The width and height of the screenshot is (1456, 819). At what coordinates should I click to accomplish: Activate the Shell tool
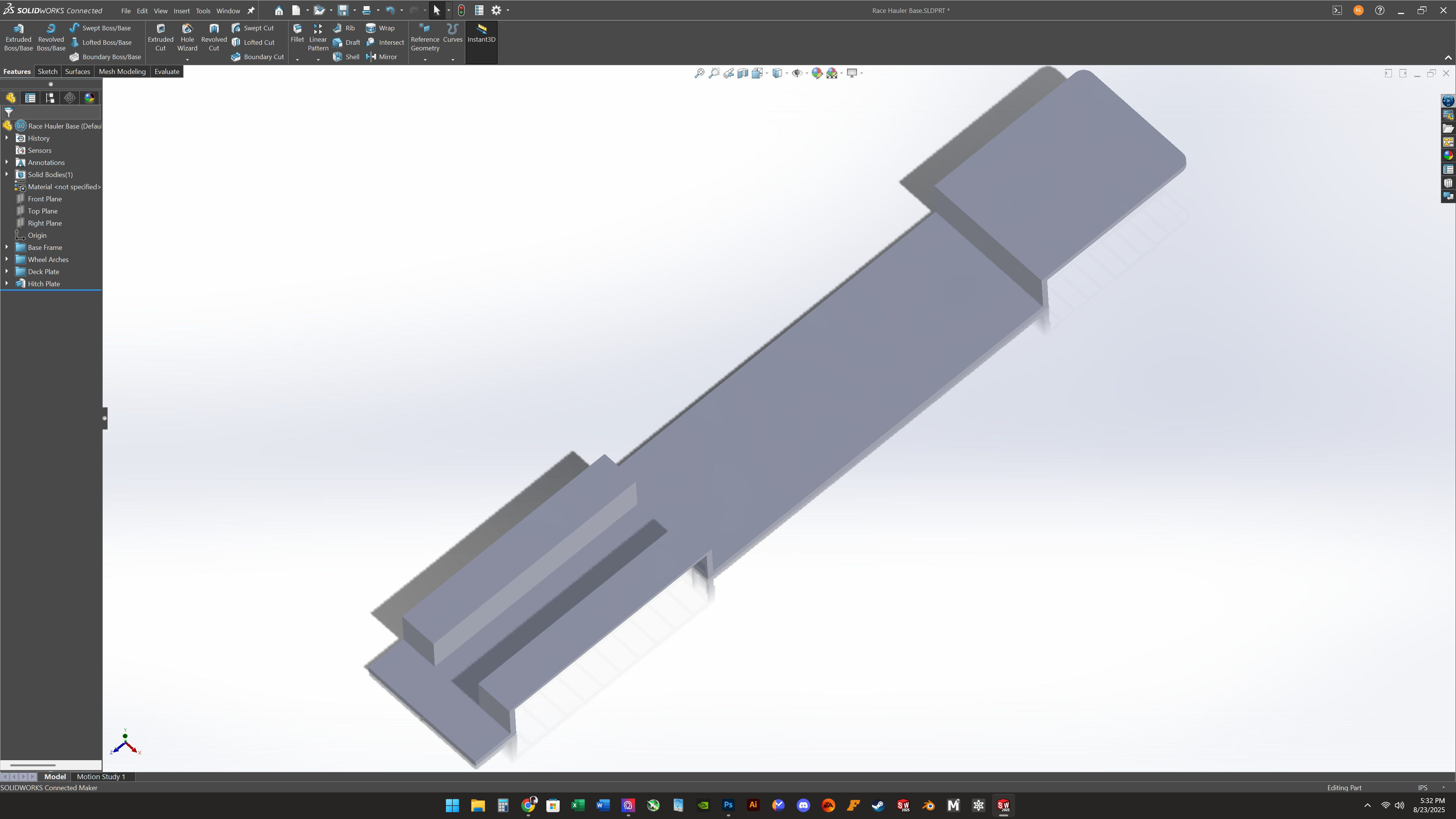click(x=346, y=56)
